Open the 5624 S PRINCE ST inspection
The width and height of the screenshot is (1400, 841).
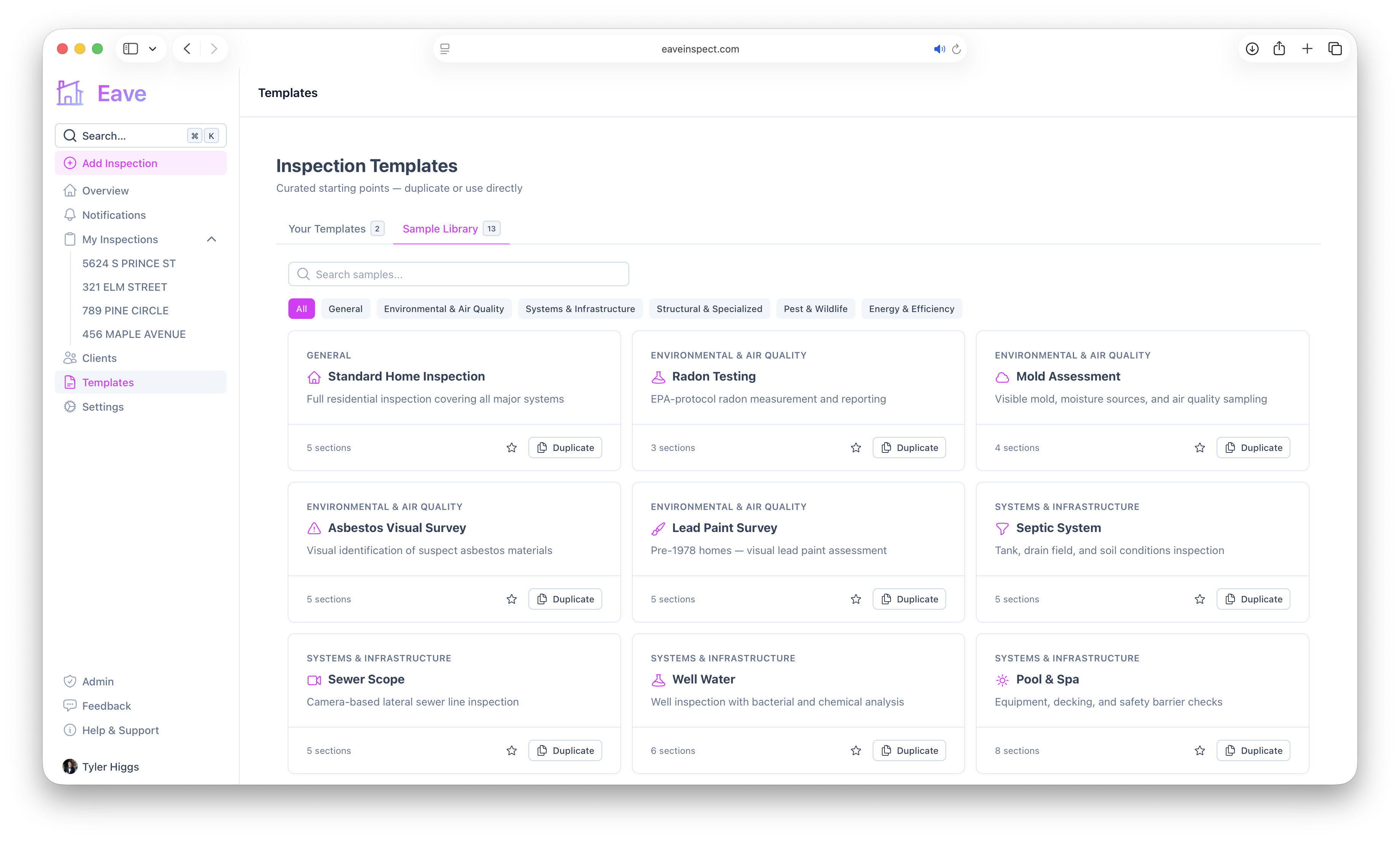[x=129, y=263]
